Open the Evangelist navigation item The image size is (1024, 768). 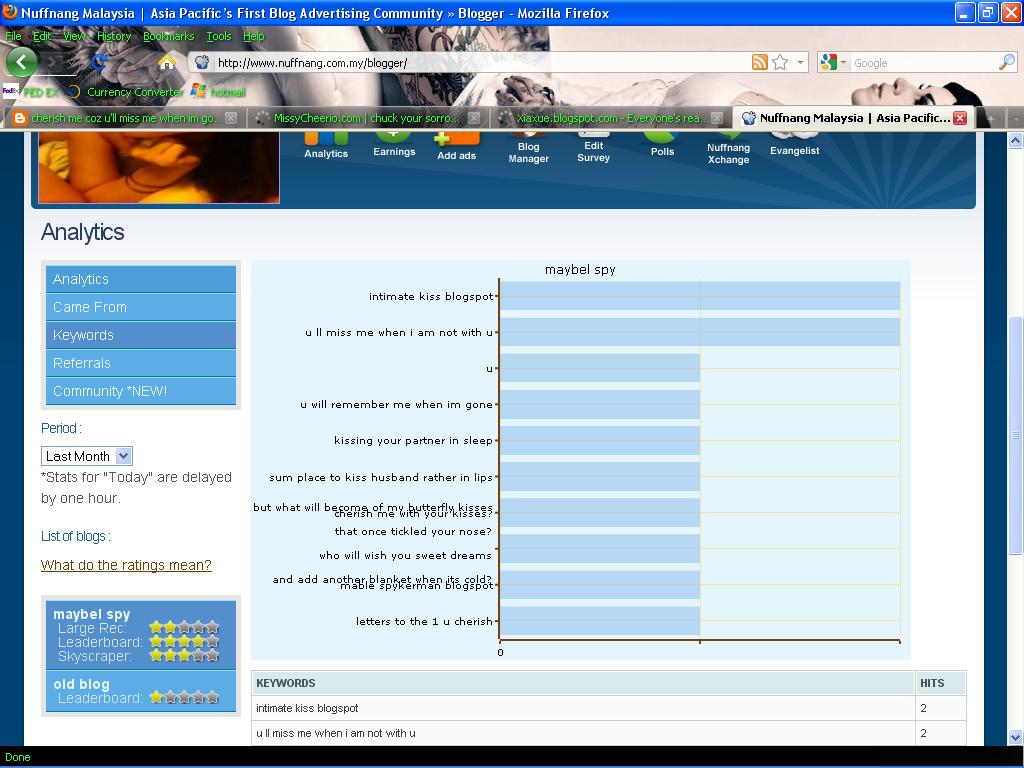(x=794, y=145)
